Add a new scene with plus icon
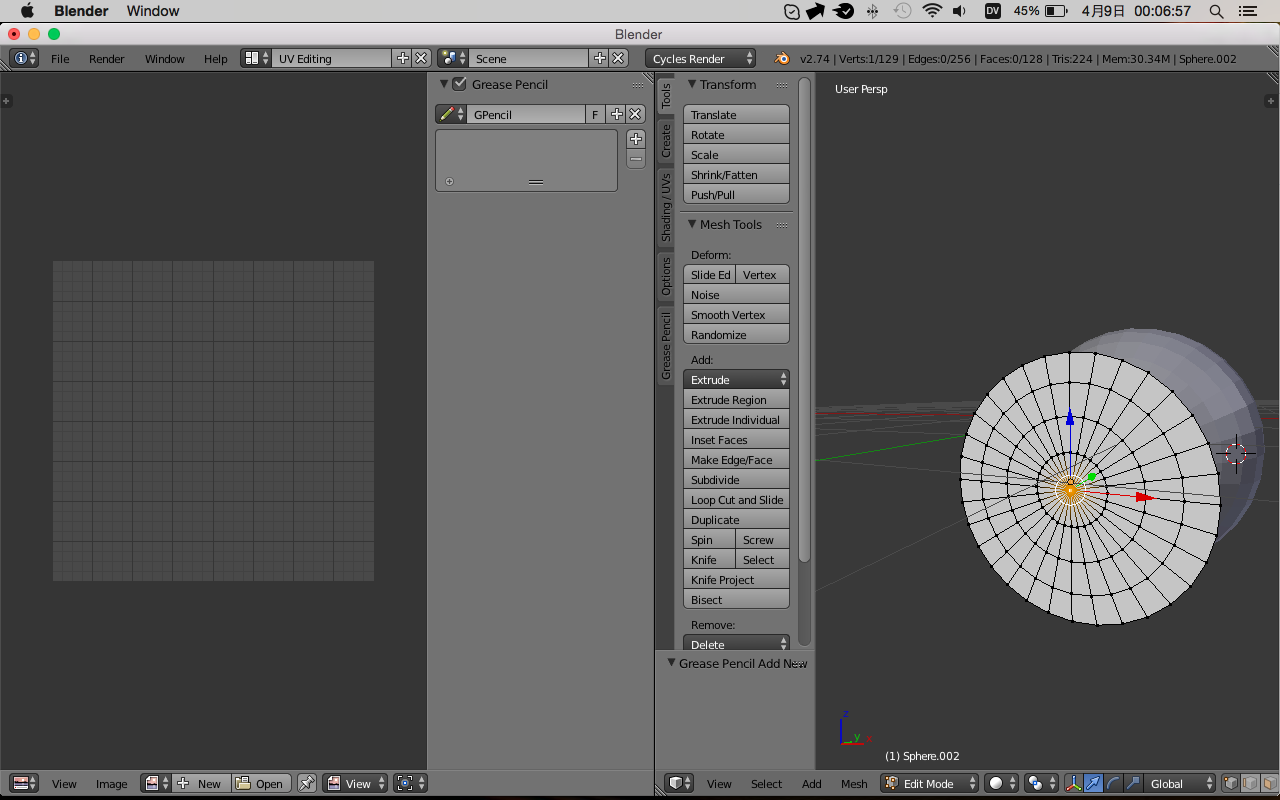The image size is (1280, 800). (600, 58)
